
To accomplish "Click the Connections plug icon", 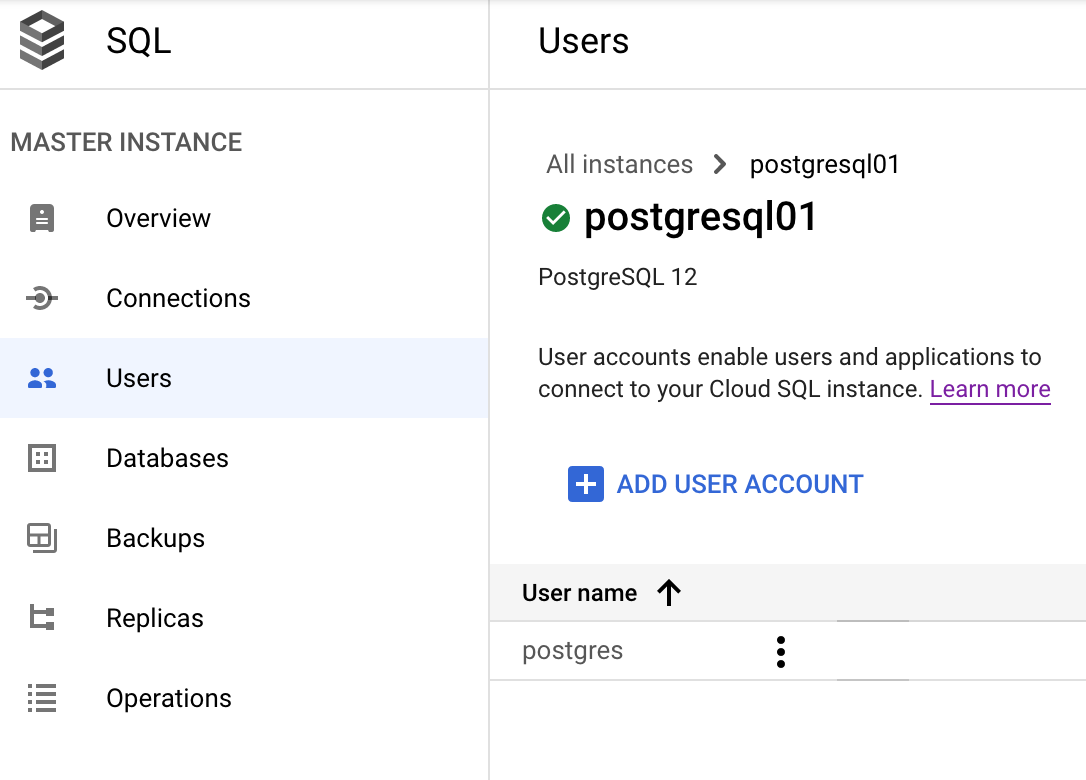I will (x=42, y=298).
